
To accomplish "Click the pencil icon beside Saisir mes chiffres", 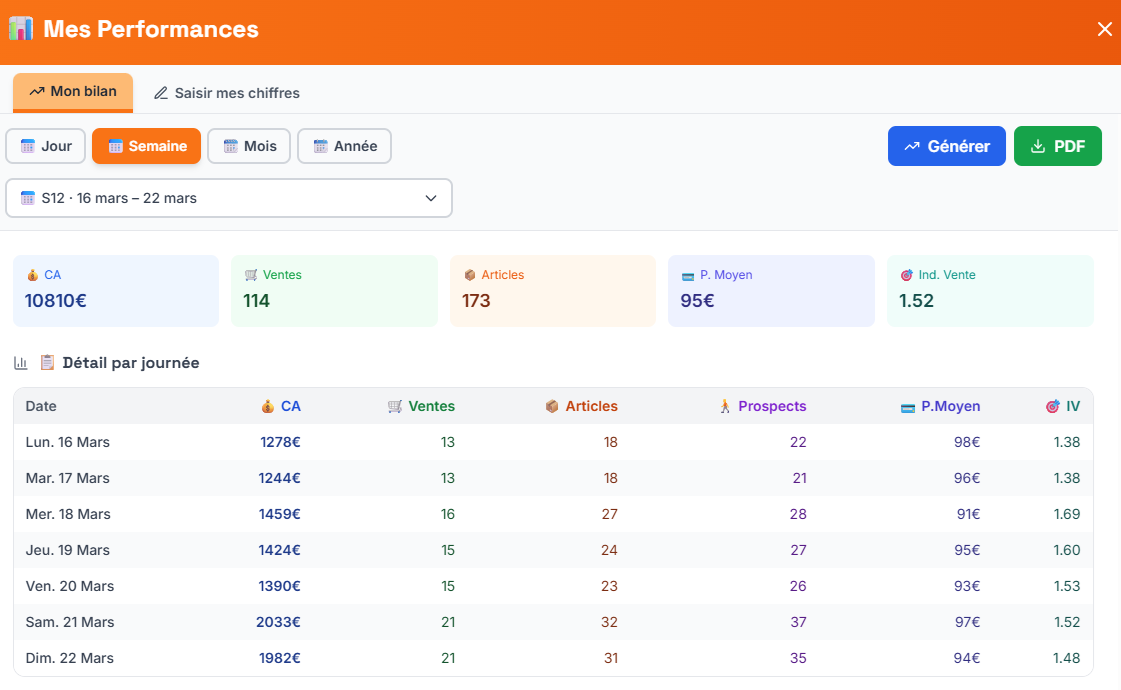I will (161, 93).
